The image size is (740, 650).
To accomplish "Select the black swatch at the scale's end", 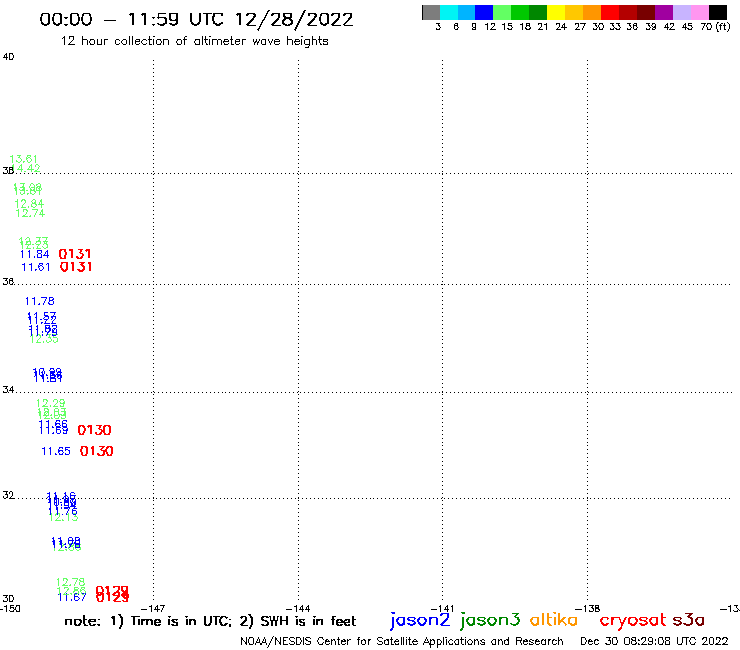I will click(x=717, y=12).
